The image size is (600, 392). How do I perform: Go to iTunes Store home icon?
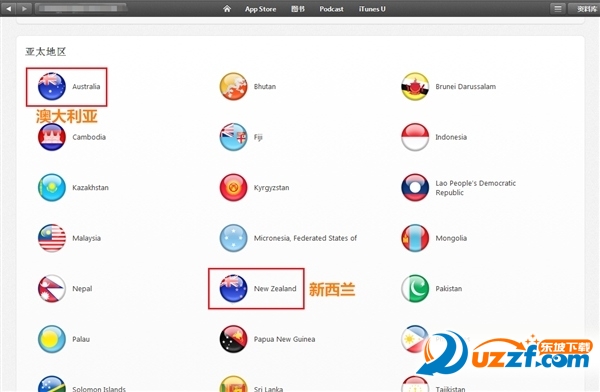point(227,8)
